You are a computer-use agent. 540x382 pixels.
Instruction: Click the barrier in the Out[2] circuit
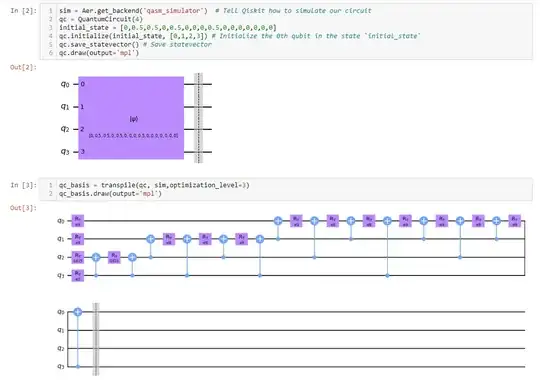click(x=198, y=118)
